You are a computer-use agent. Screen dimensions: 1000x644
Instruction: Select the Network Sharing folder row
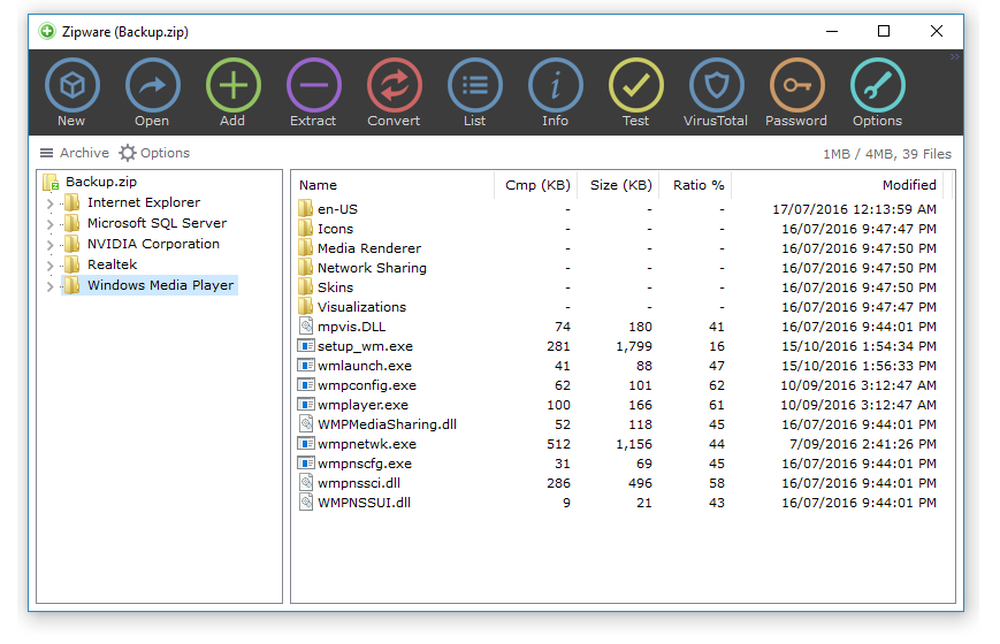pyautogui.click(x=618, y=268)
